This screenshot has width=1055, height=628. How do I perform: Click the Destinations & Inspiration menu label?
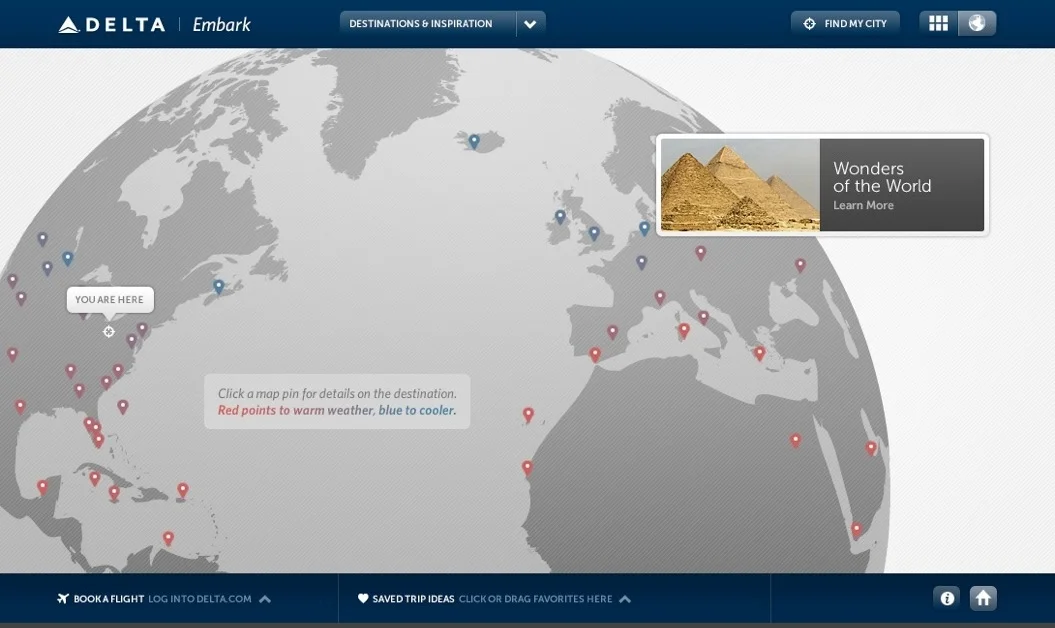421,24
